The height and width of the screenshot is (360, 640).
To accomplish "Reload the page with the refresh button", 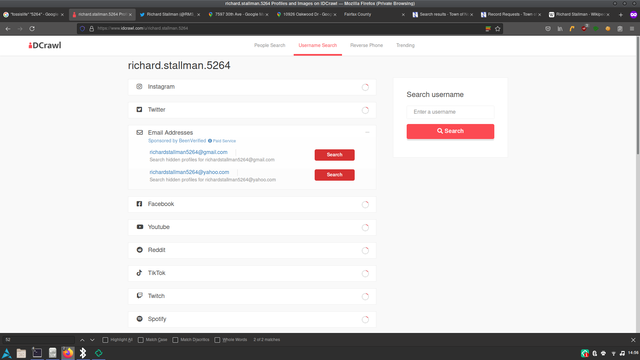I will (32, 29).
